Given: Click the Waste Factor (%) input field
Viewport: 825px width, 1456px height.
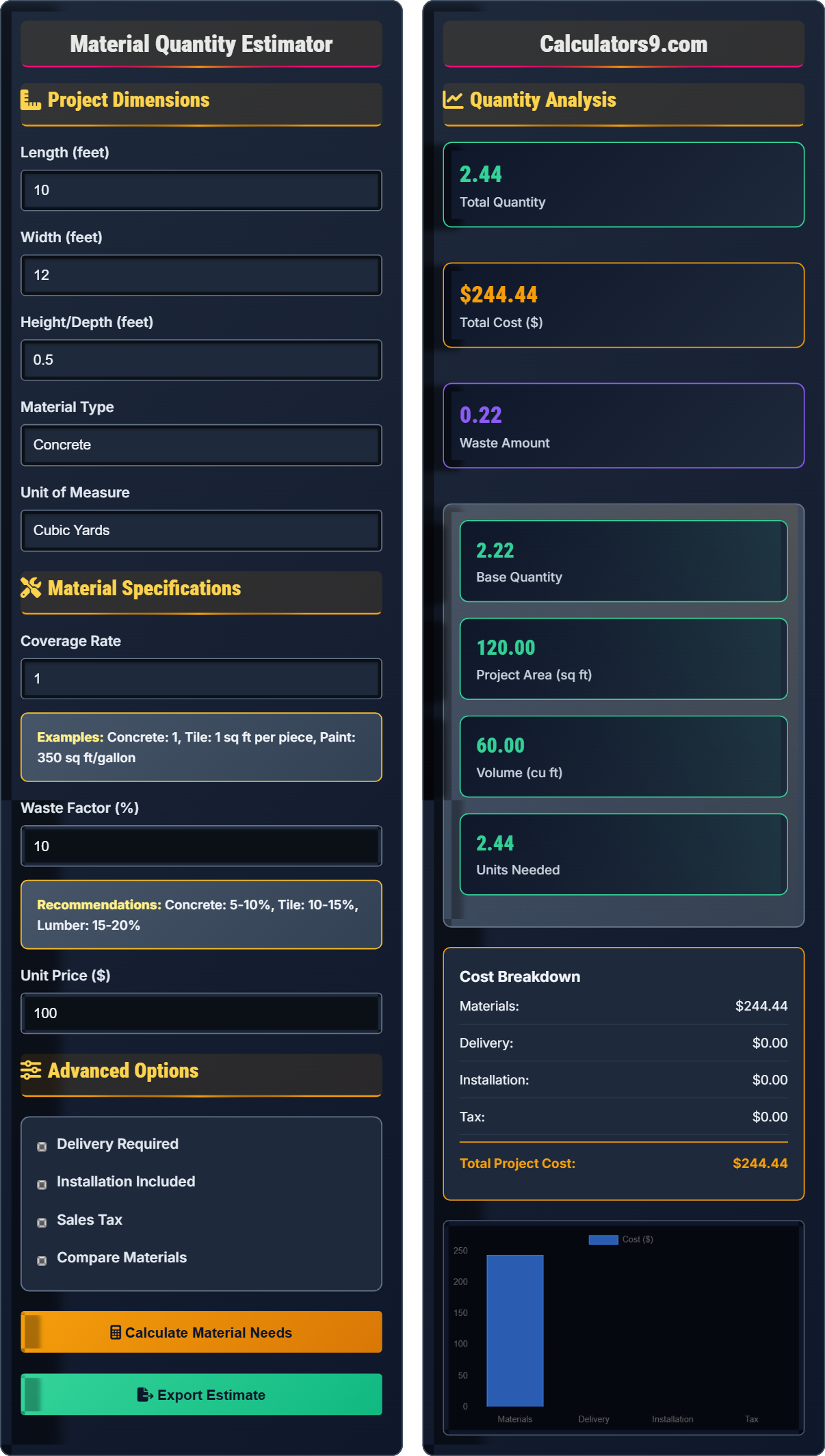Looking at the screenshot, I should coord(201,846).
